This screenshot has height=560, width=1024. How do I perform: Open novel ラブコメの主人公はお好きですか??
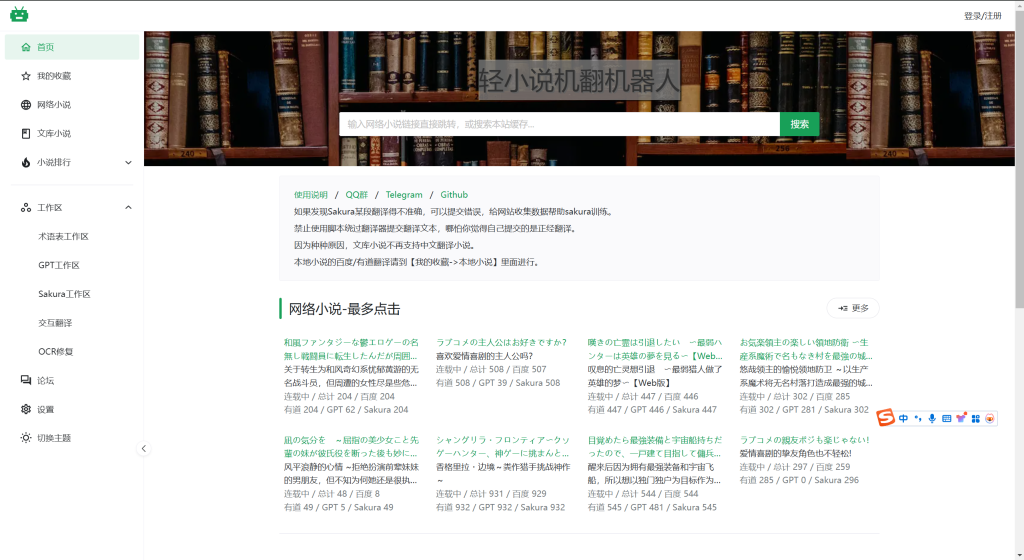(x=502, y=342)
